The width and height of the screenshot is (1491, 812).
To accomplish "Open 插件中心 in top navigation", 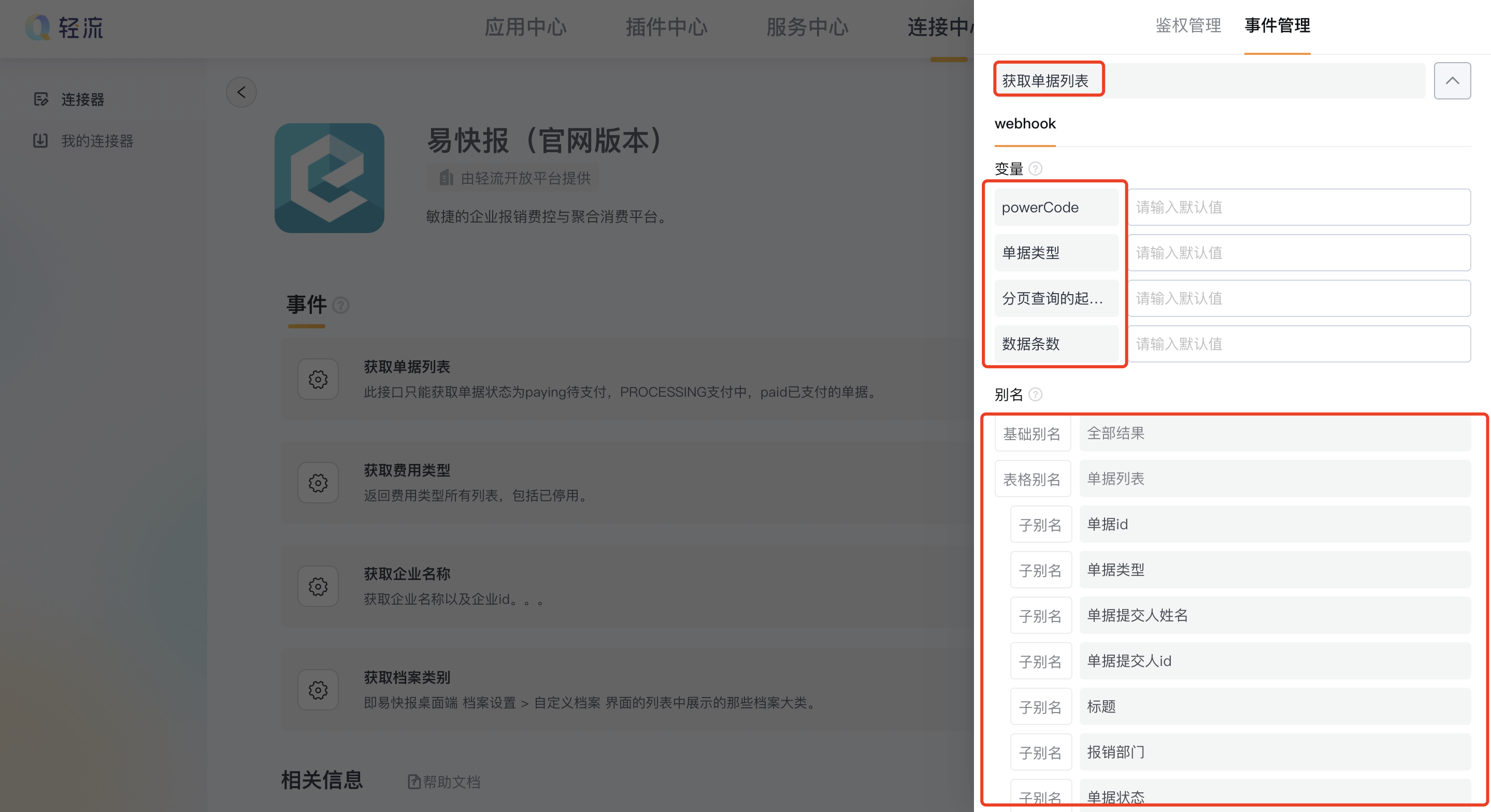I will (666, 27).
